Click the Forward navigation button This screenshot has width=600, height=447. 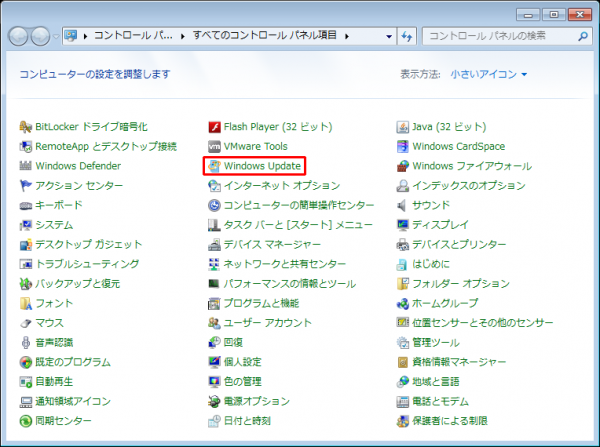click(x=40, y=36)
